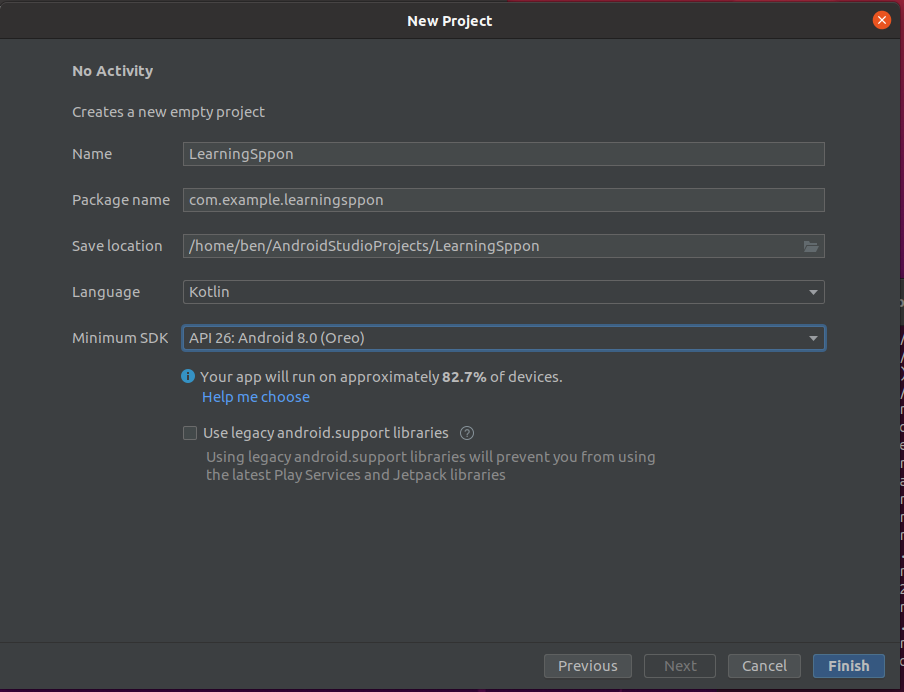Click the Minimum SDK label

click(x=120, y=338)
